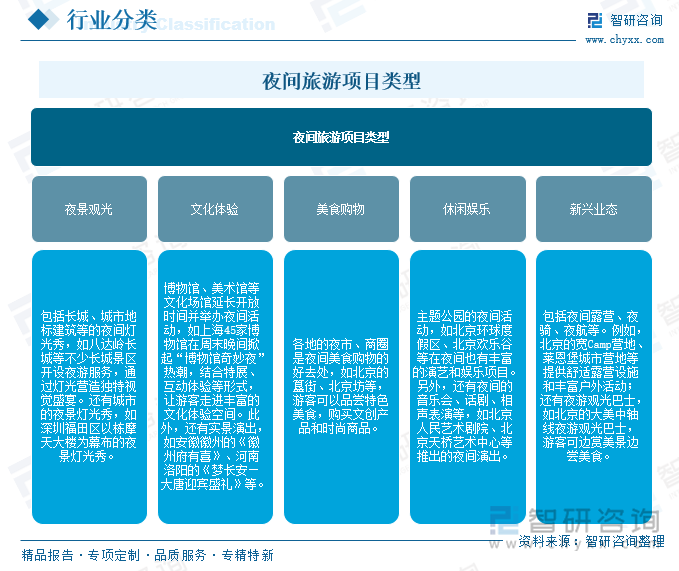Open the www.chyxx.com link
The height and width of the screenshot is (571, 679).
click(624, 40)
